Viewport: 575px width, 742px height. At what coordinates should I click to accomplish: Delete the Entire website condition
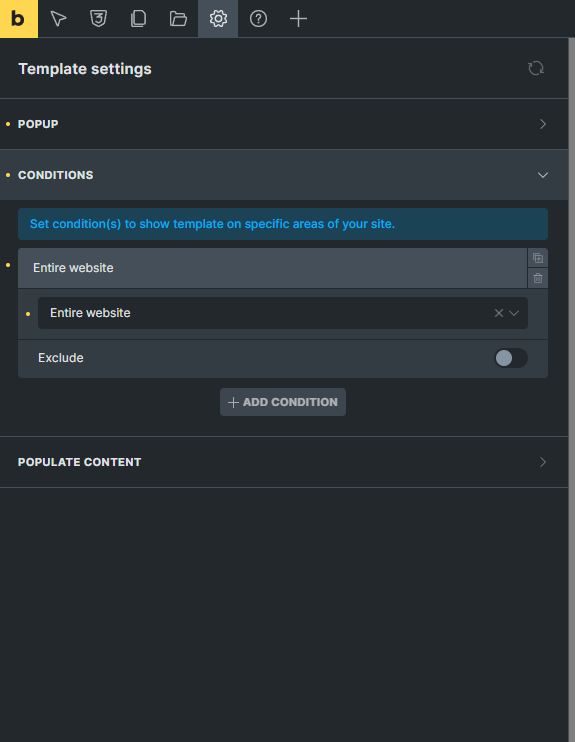(x=538, y=278)
